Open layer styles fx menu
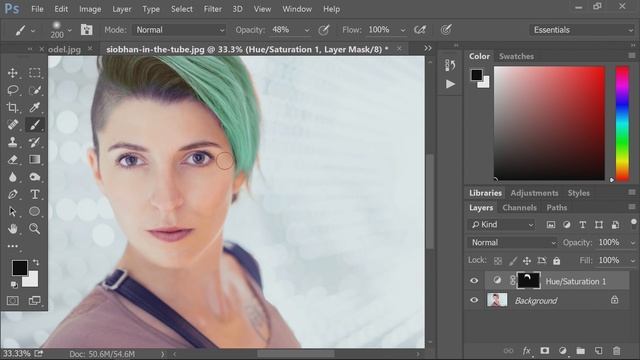Image resolution: width=640 pixels, height=360 pixels. coord(527,351)
